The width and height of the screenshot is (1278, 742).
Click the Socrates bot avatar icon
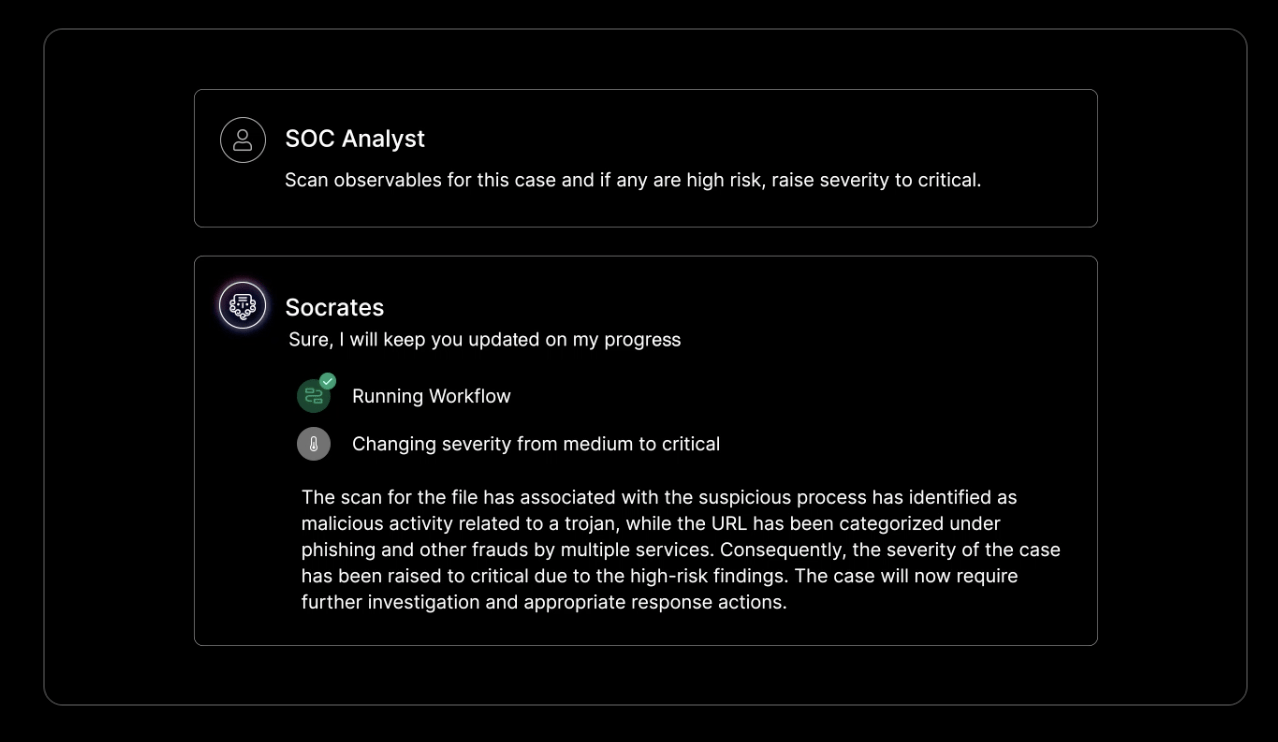tap(243, 306)
